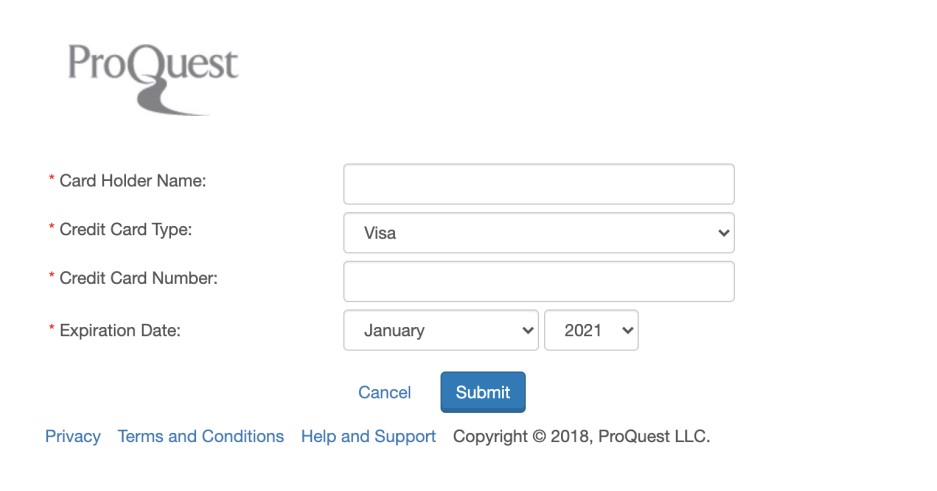Open the Privacy link

point(73,437)
